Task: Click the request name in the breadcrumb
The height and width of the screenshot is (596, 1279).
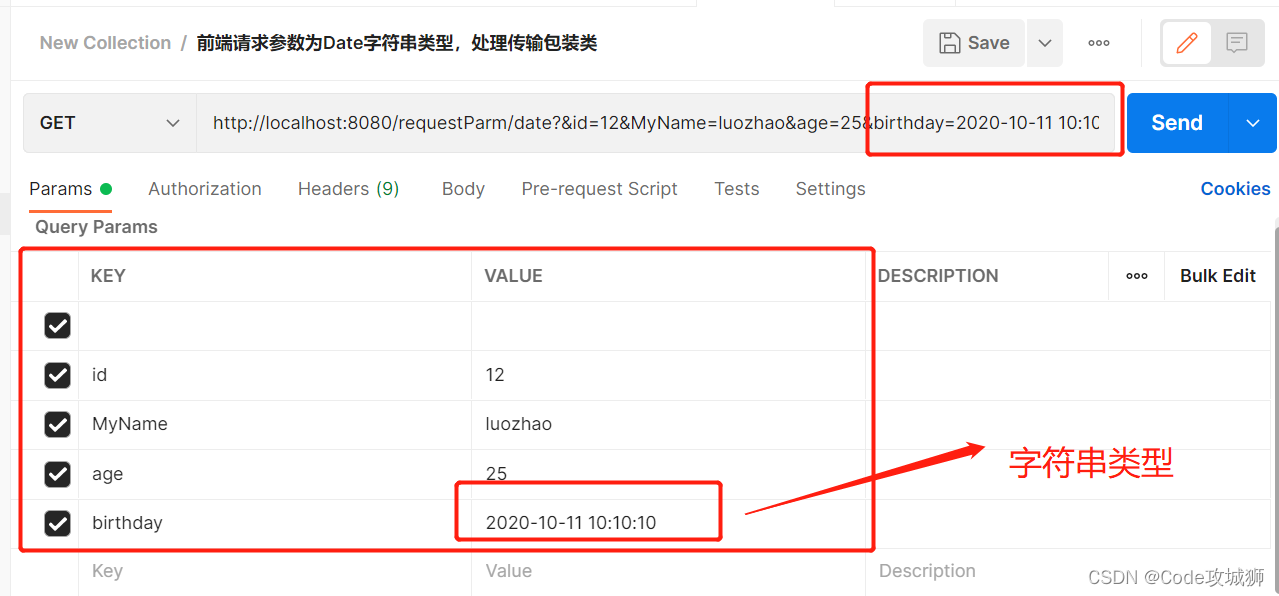Action: click(397, 43)
